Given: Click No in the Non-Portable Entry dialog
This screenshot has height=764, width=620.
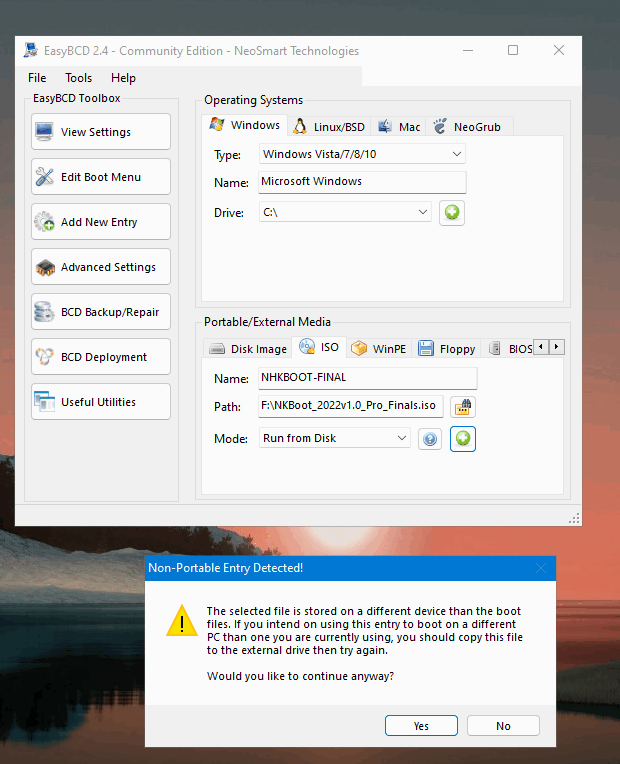Looking at the screenshot, I should point(503,726).
